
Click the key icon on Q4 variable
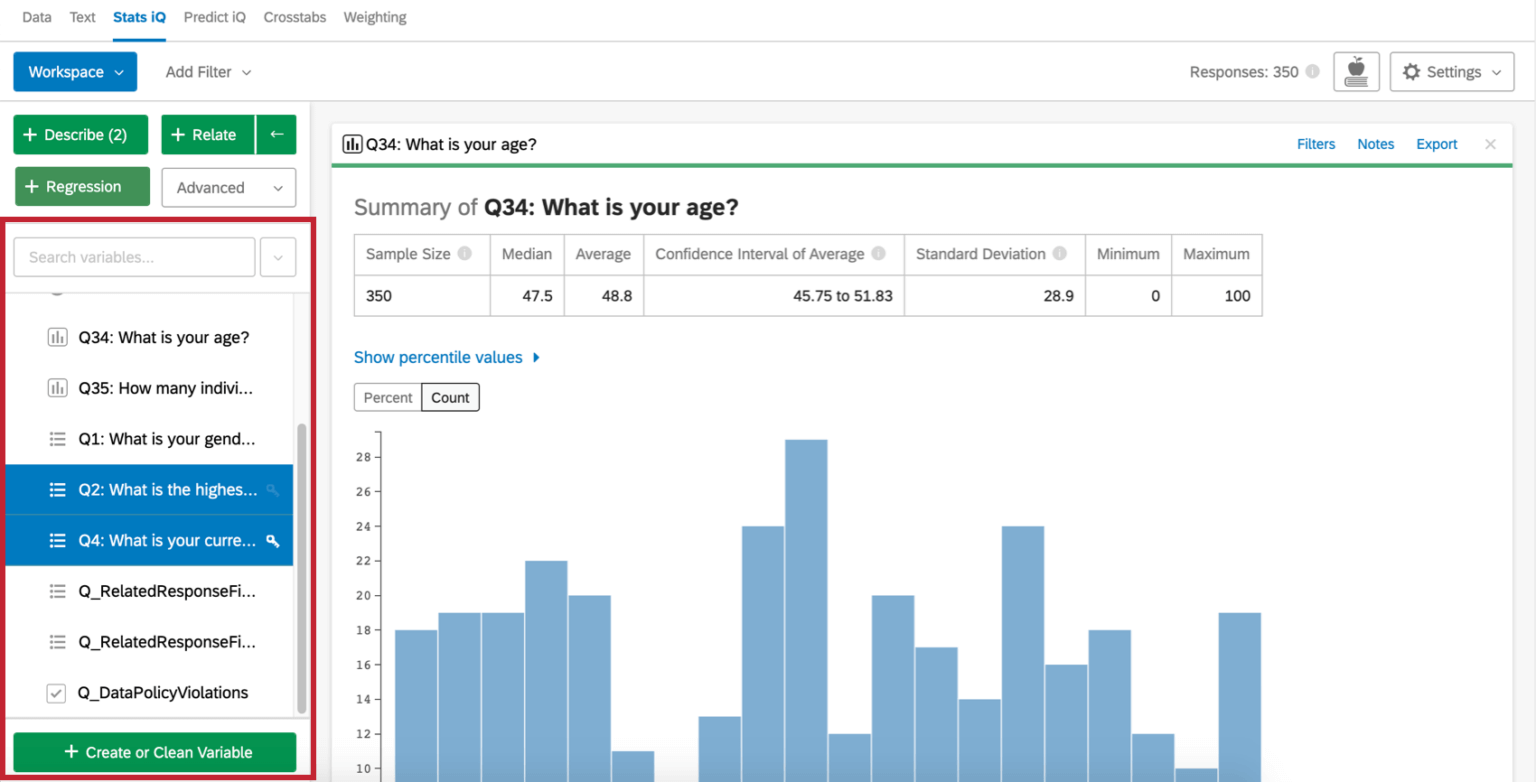[x=272, y=540]
